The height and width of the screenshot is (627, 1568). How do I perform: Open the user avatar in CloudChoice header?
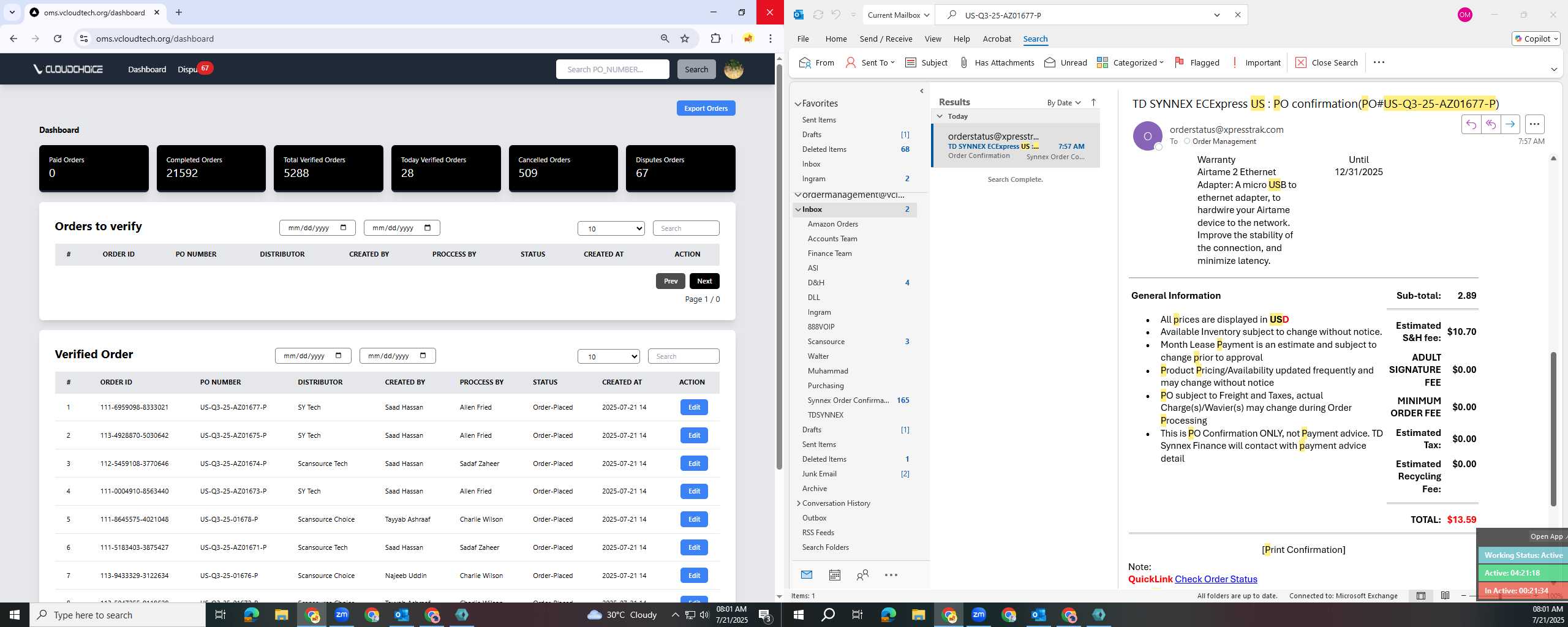[733, 69]
